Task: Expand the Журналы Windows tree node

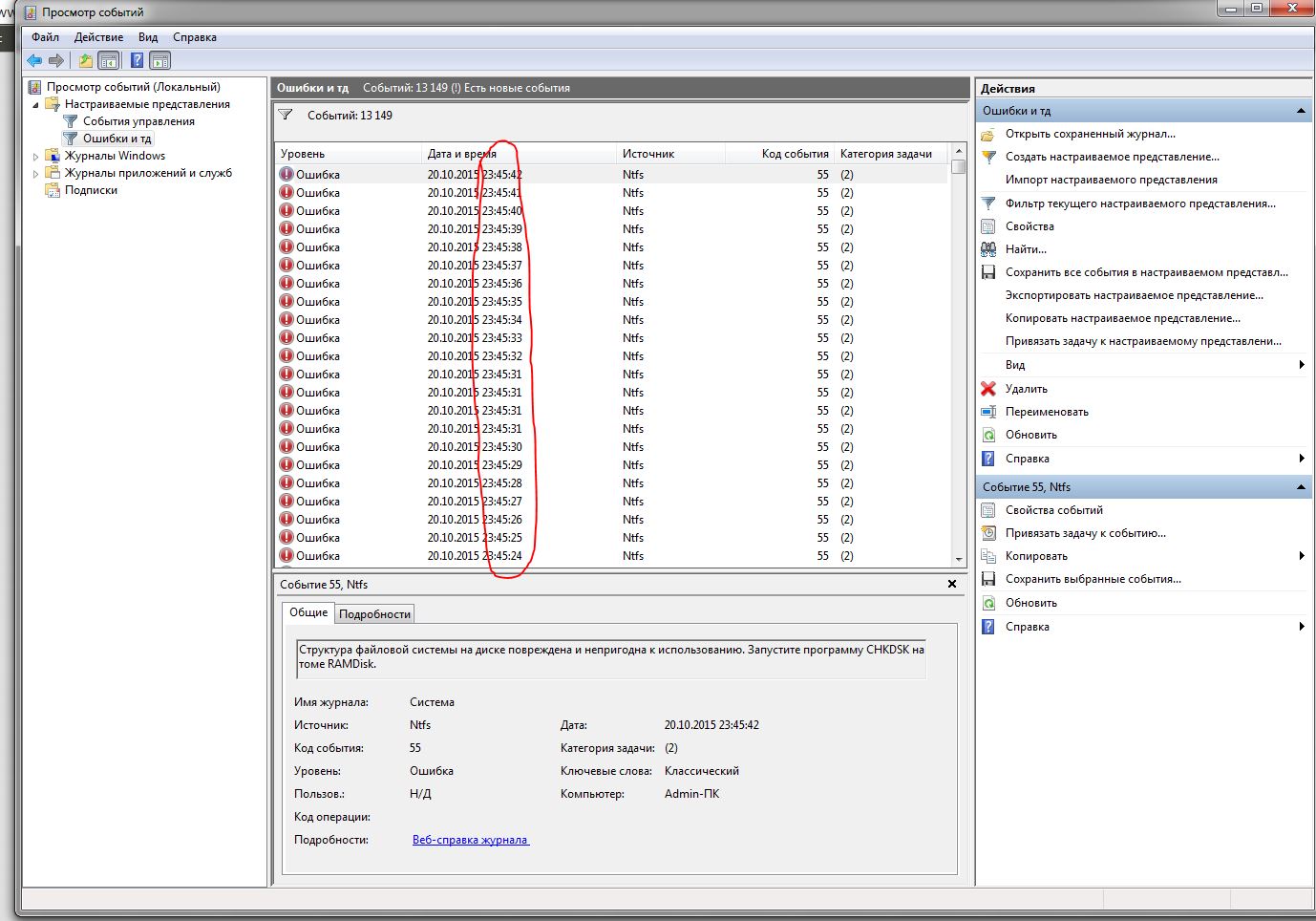Action: [36, 157]
